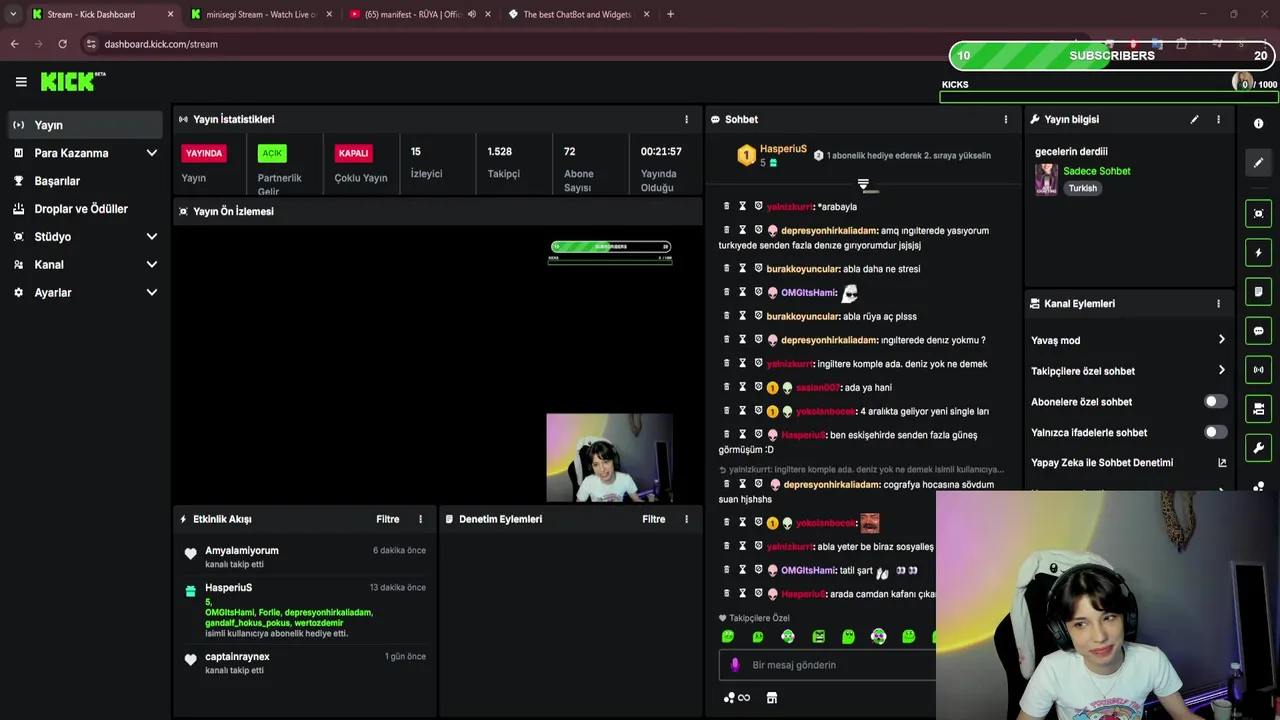Go back in browser history
The width and height of the screenshot is (1280, 720).
pos(14,44)
